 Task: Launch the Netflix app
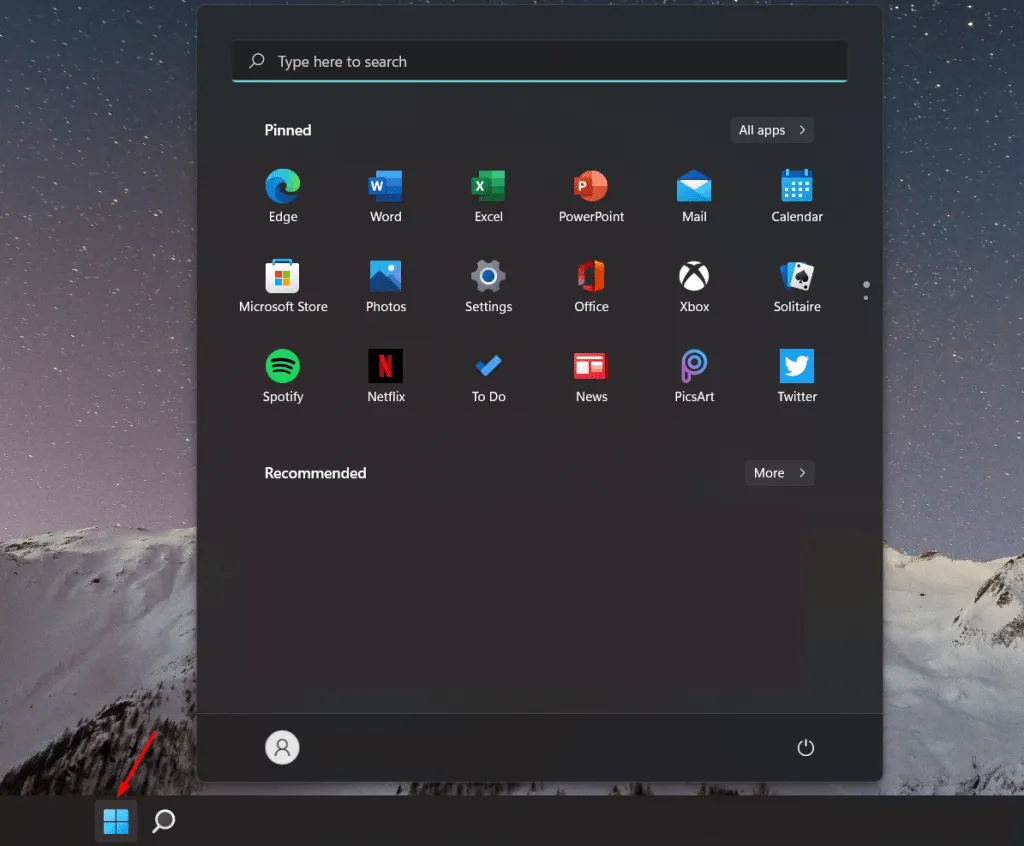385,376
